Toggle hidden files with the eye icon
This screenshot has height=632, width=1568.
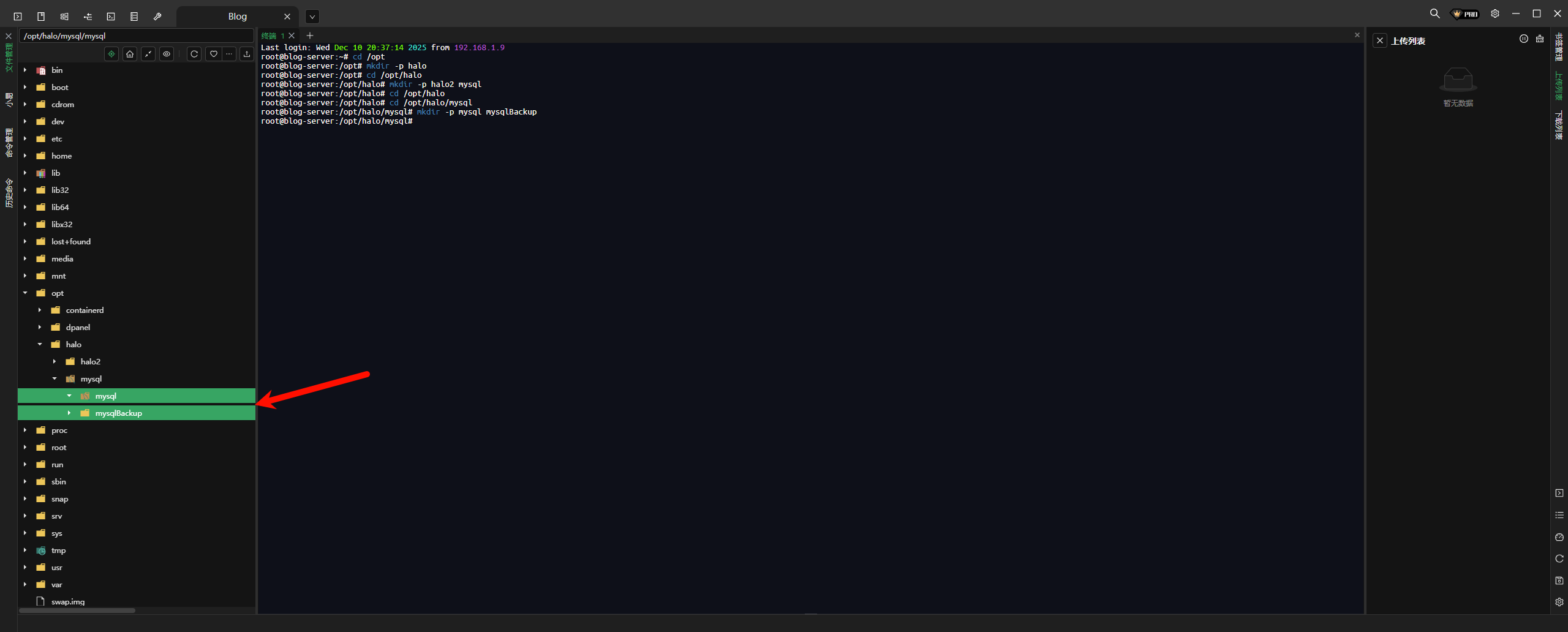(167, 54)
